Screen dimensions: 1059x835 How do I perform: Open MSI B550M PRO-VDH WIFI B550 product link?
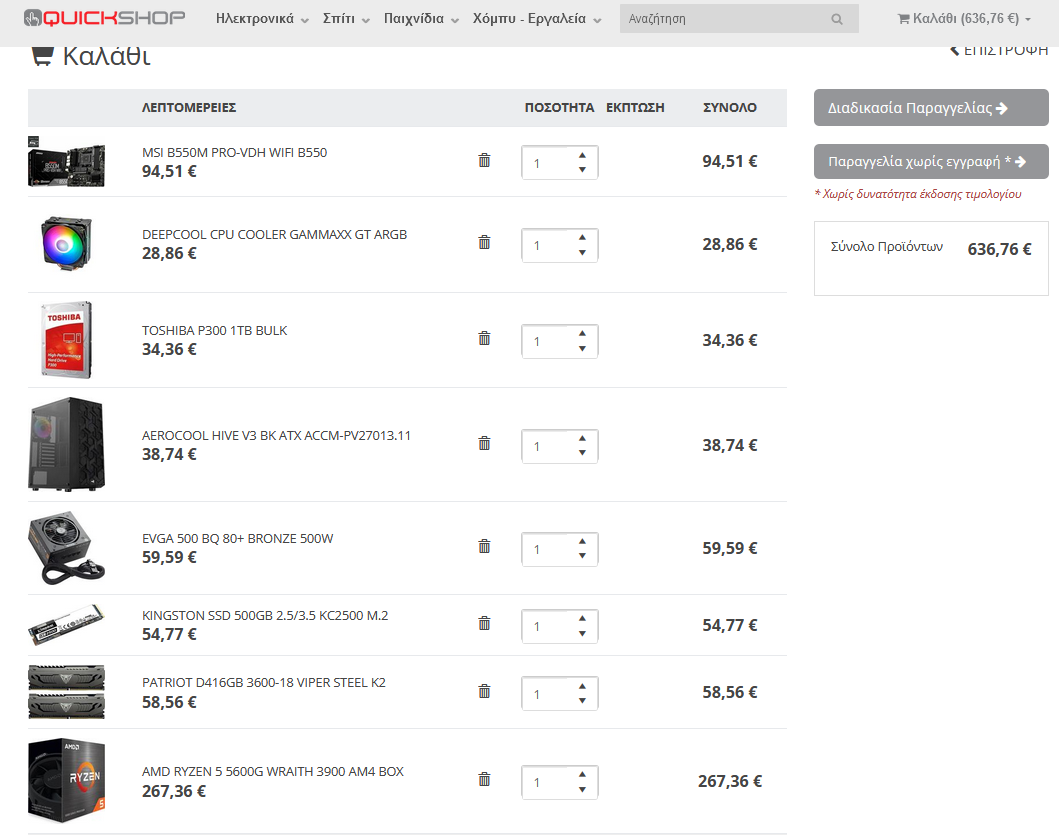[234, 153]
